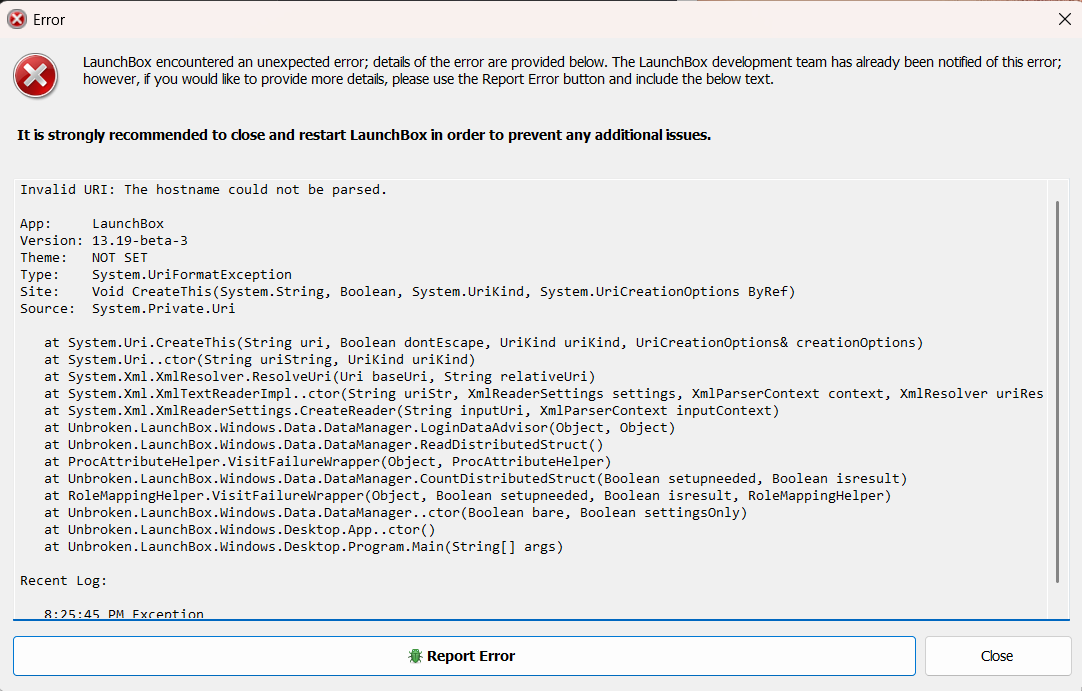
Task: Click the green bug icon on Report Error
Action: pos(415,656)
